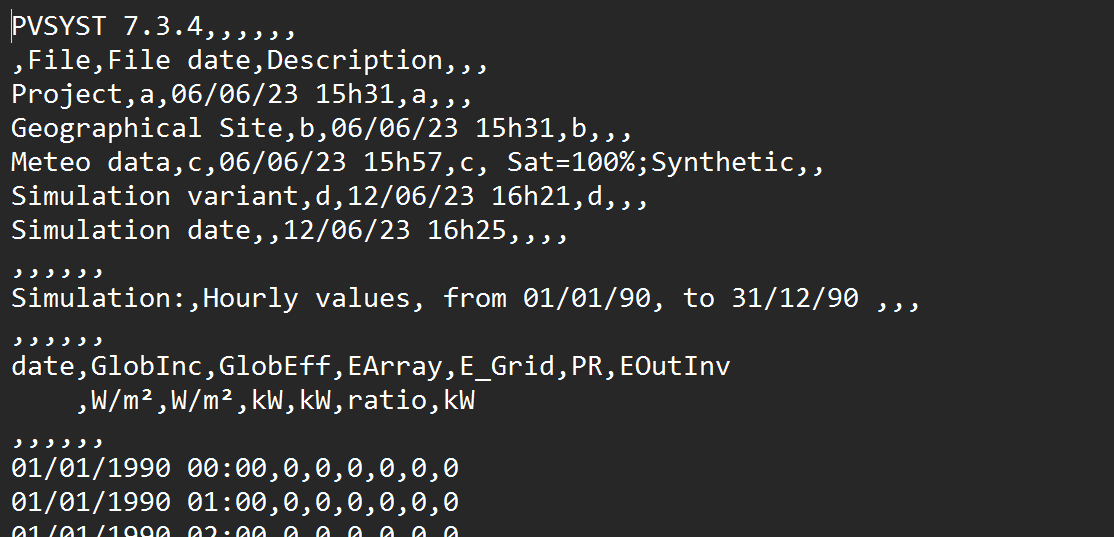Click the Simulation variant text
The image size is (1114, 537).
point(155,197)
